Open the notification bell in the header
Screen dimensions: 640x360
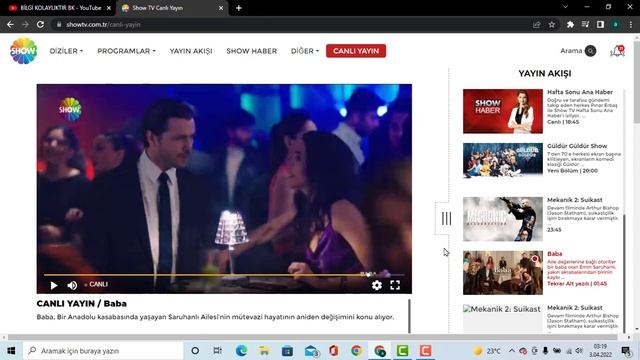pyautogui.click(x=617, y=51)
